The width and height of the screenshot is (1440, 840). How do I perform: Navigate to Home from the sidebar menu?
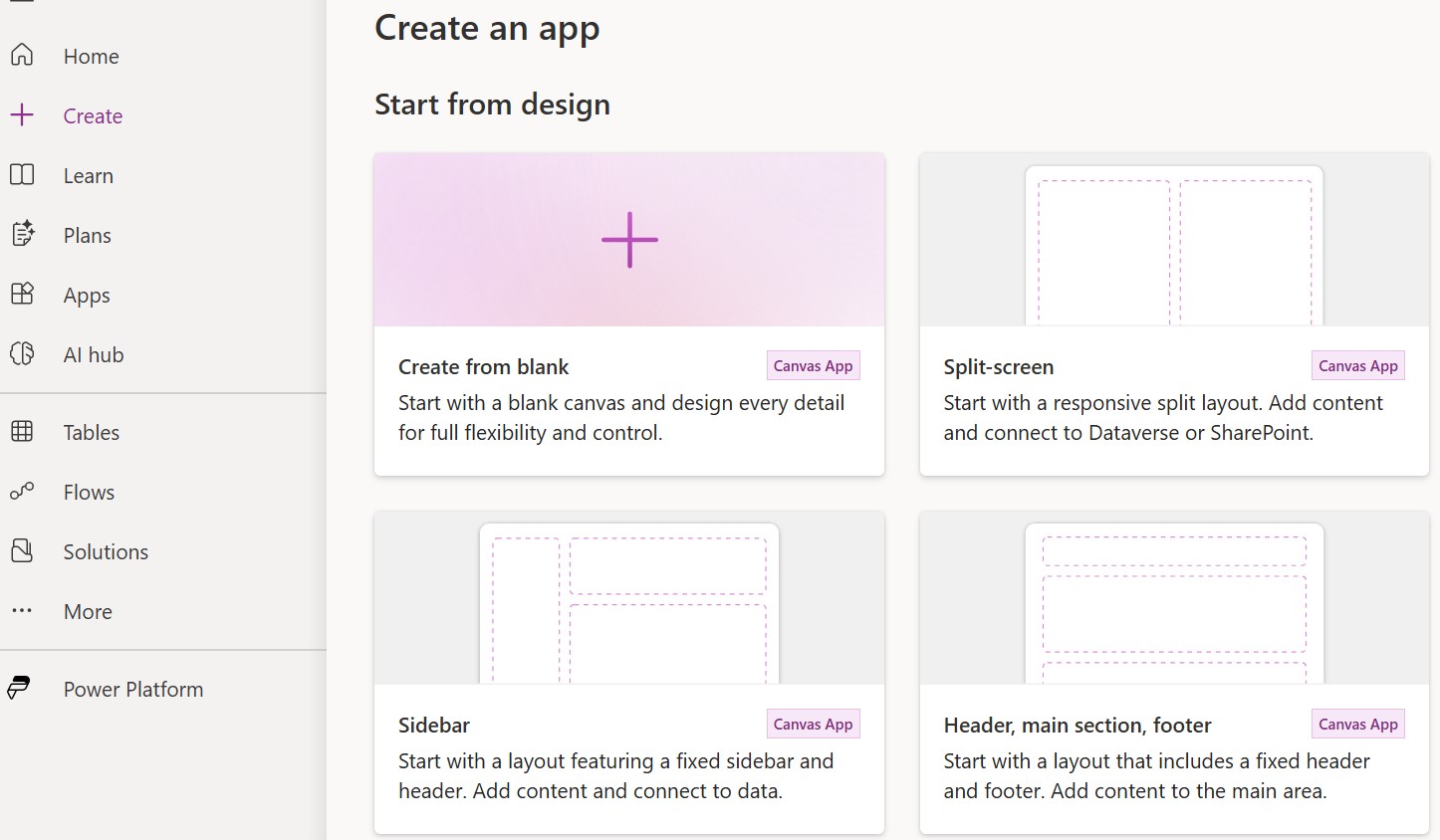click(91, 56)
